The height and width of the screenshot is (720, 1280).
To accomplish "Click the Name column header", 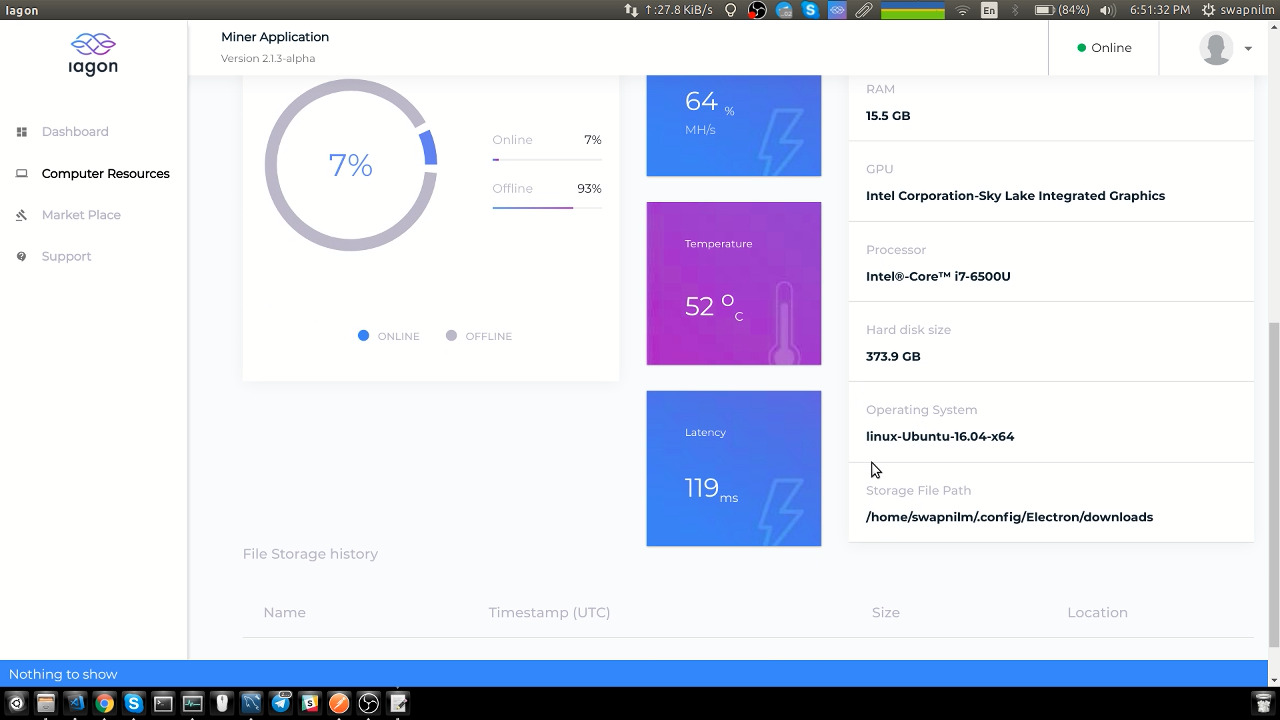I will [x=284, y=612].
